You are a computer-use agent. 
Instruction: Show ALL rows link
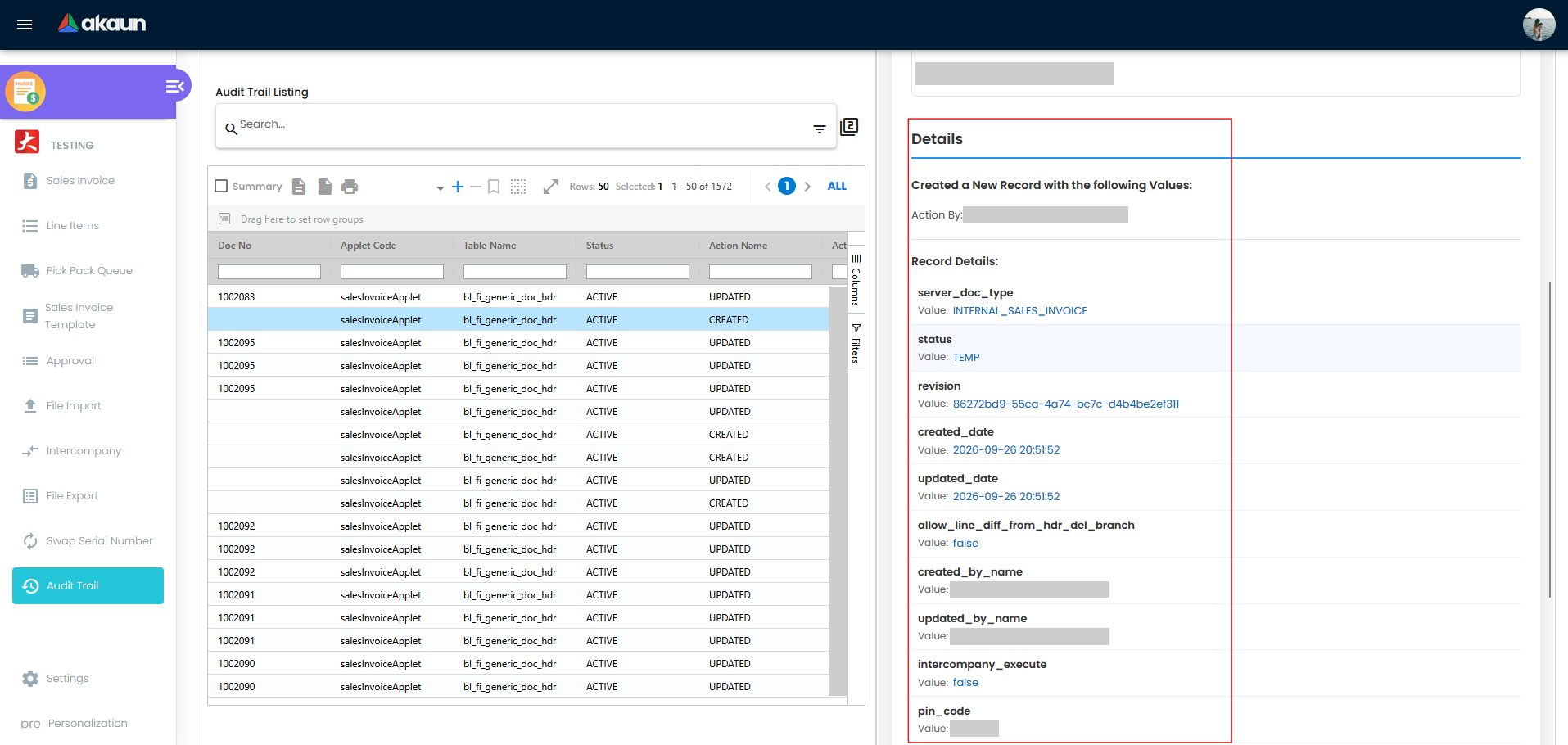coord(837,186)
